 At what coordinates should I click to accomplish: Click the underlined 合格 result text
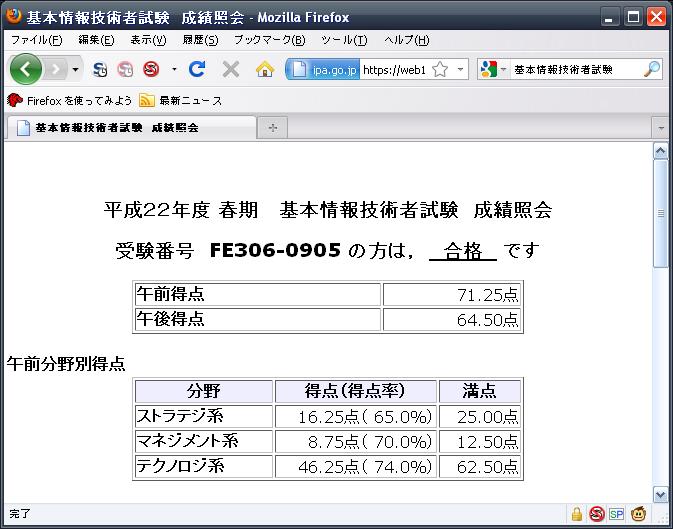coord(463,251)
